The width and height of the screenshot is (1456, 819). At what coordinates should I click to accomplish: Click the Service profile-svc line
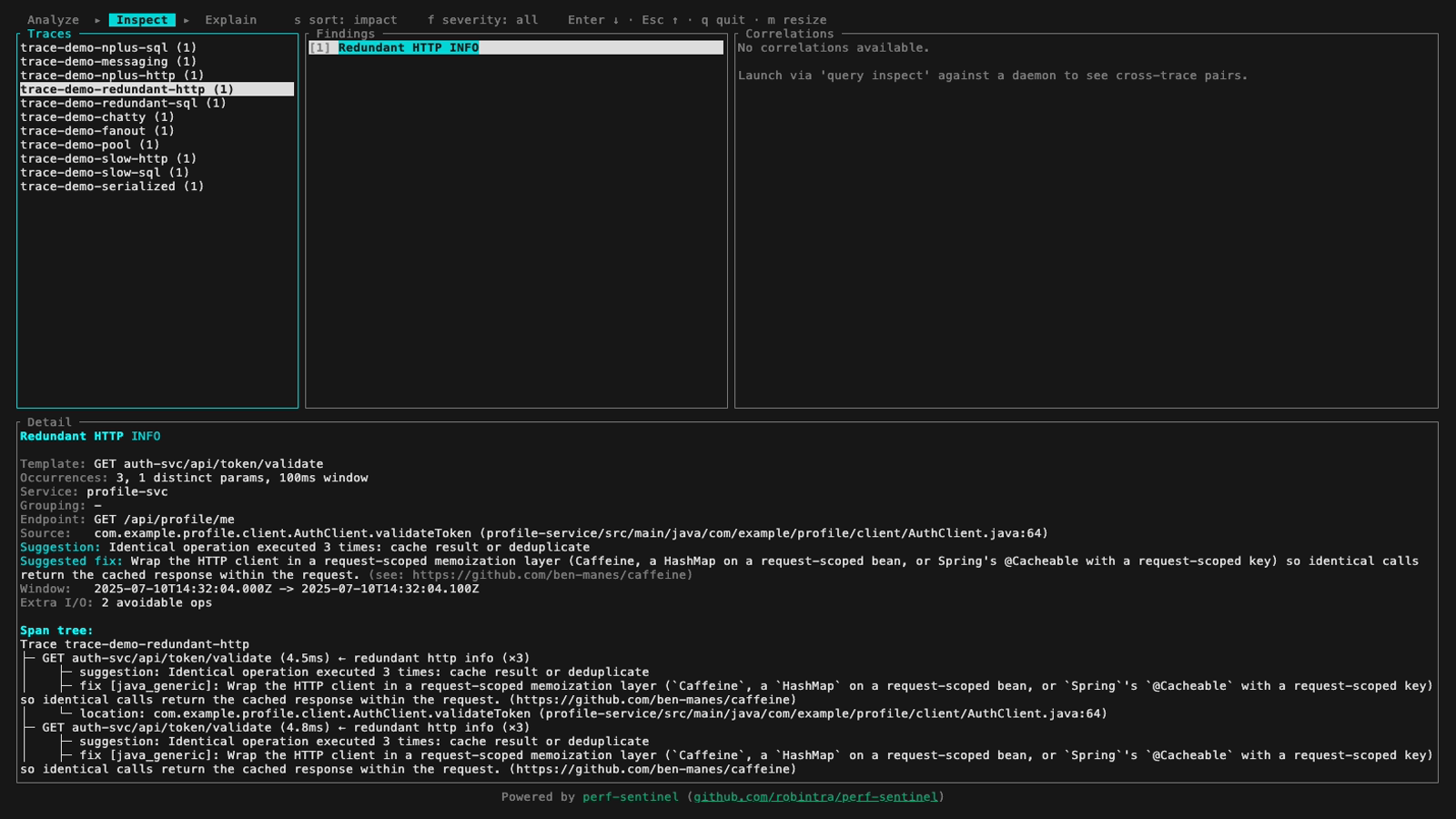click(x=94, y=491)
